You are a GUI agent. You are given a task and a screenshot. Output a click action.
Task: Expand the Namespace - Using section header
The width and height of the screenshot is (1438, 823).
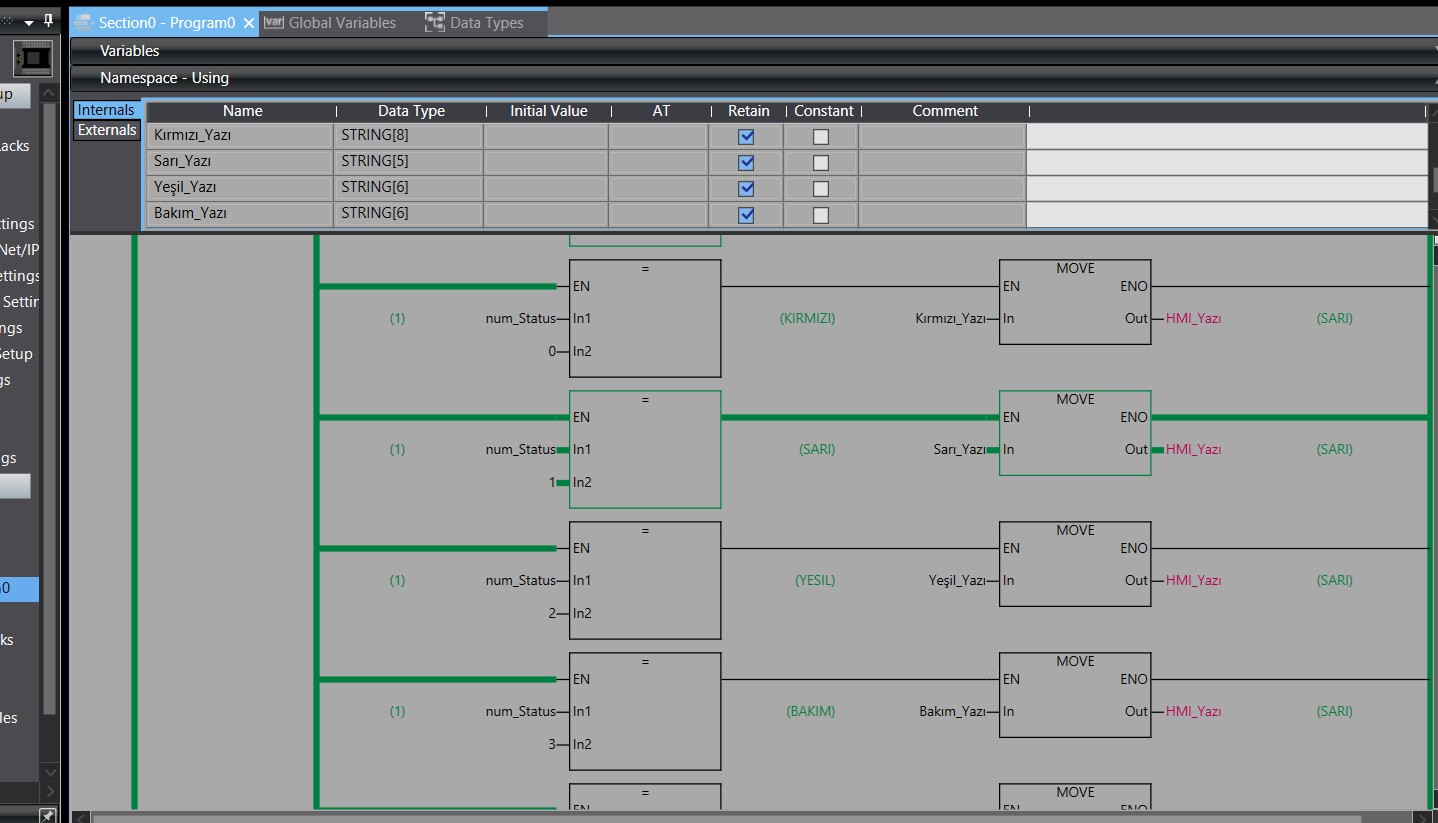[753, 78]
